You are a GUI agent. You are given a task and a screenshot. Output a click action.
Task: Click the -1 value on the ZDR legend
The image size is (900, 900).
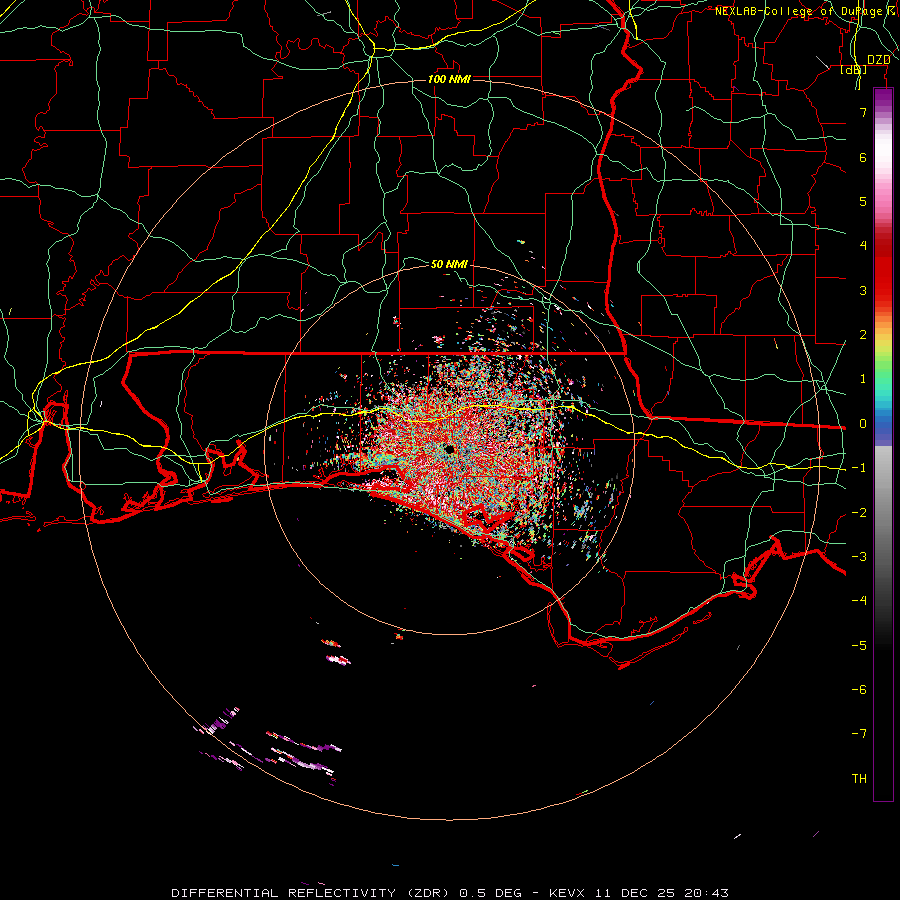tap(859, 468)
